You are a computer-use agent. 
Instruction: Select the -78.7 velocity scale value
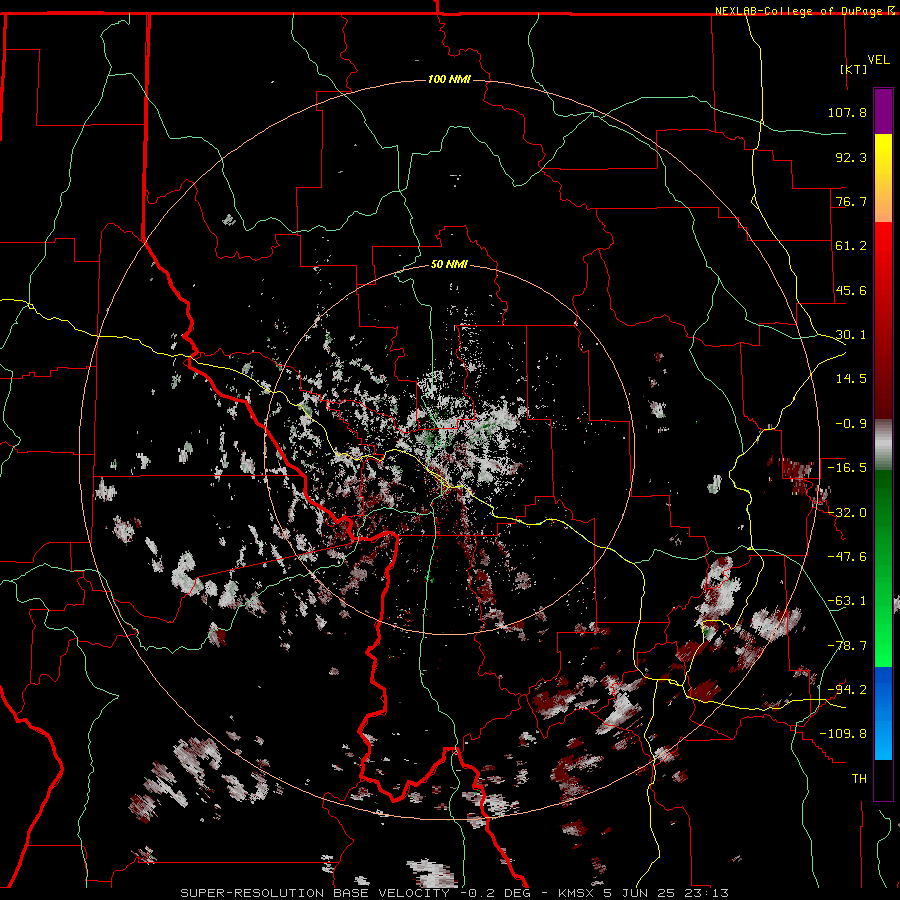click(847, 646)
